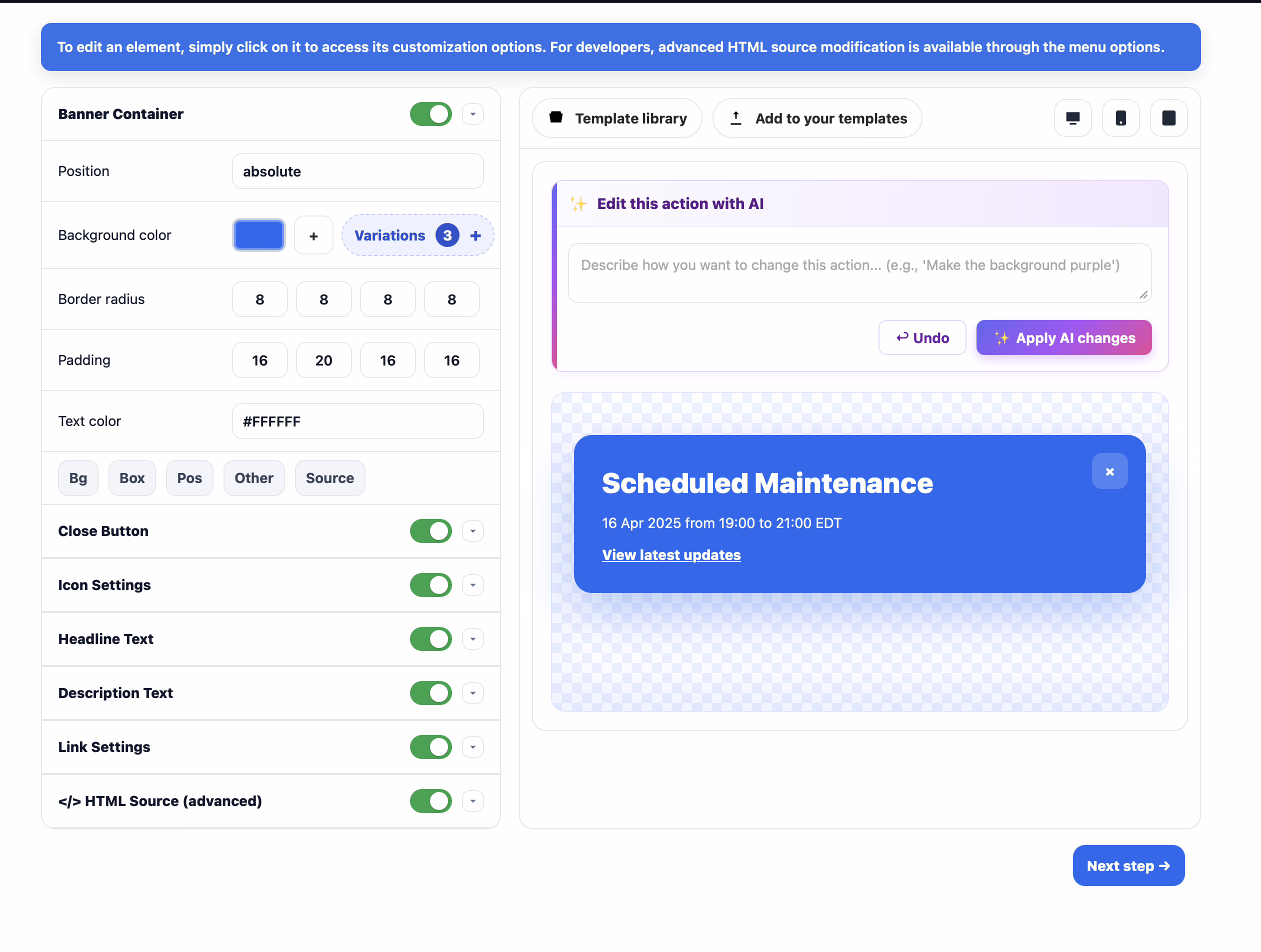Add a new variation plus icon
Screen dimensions: 1261x952
point(475,235)
